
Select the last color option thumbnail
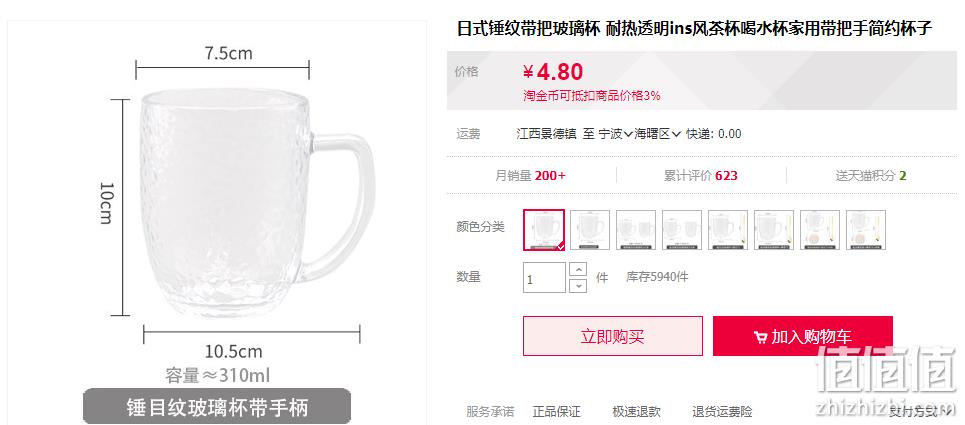(866, 229)
